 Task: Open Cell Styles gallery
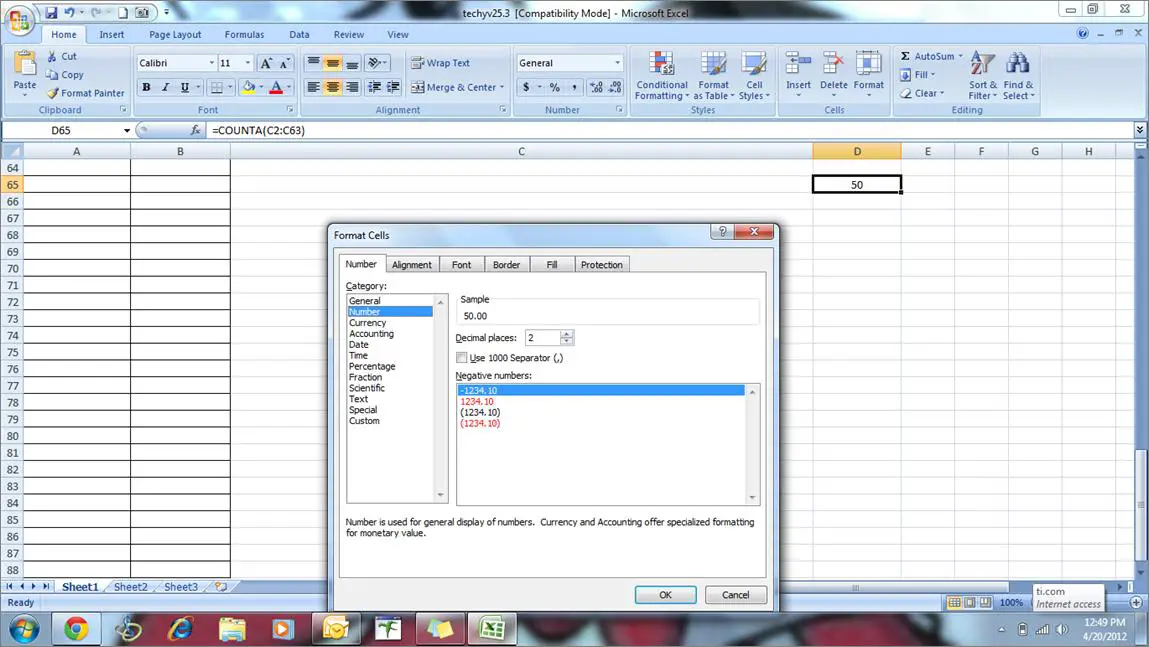754,75
